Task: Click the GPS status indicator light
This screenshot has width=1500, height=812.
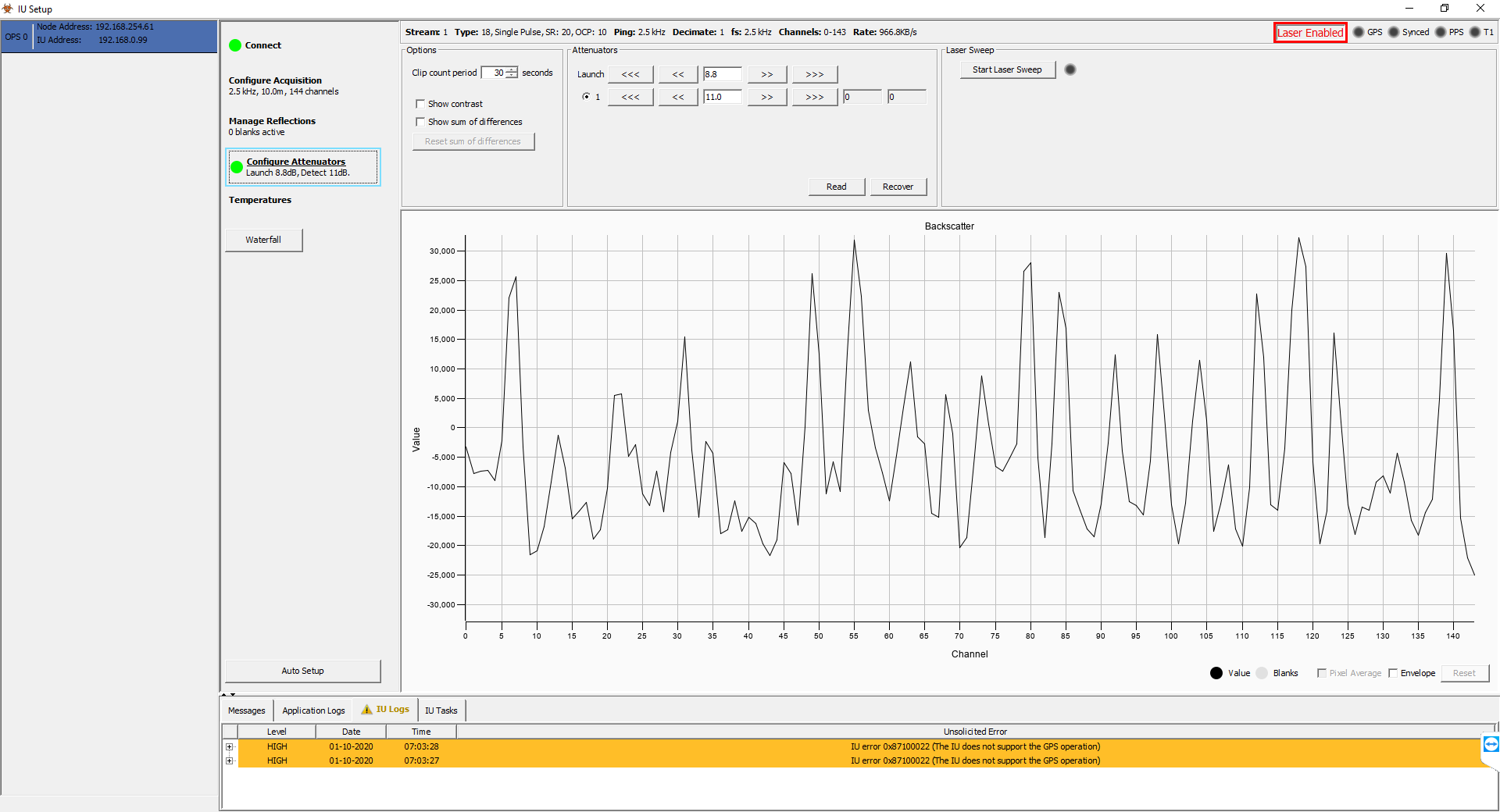Action: 1358,32
